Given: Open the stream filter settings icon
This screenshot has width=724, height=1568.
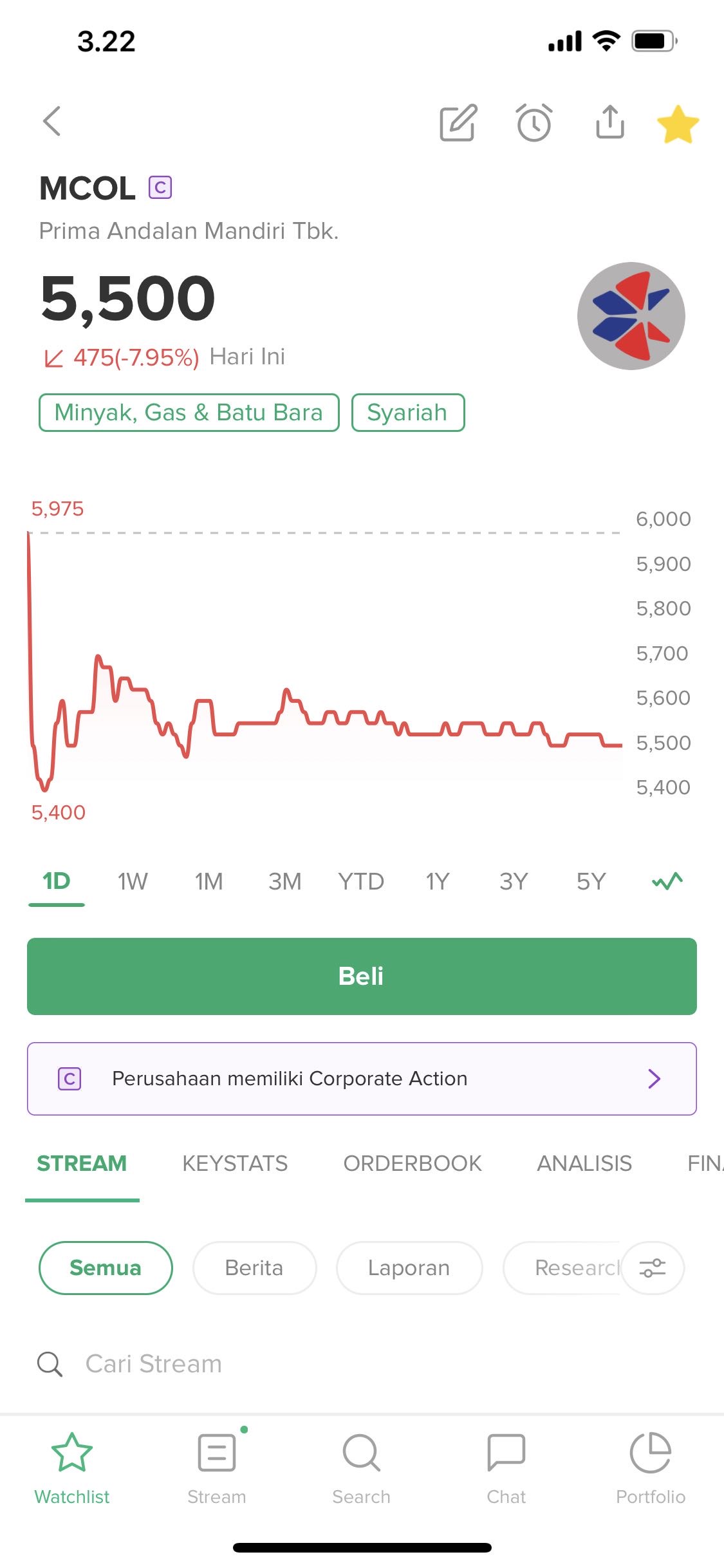Looking at the screenshot, I should click(x=652, y=1268).
